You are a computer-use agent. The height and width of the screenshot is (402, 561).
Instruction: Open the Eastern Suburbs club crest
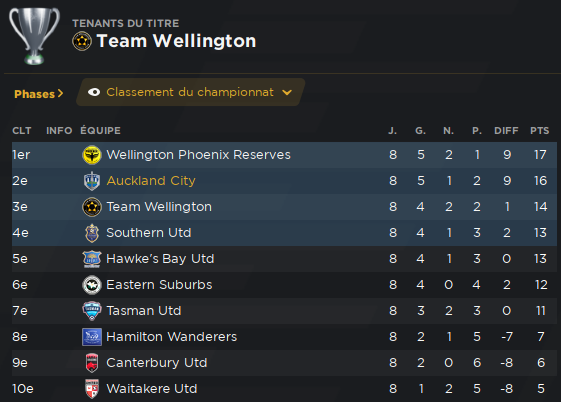[92, 285]
